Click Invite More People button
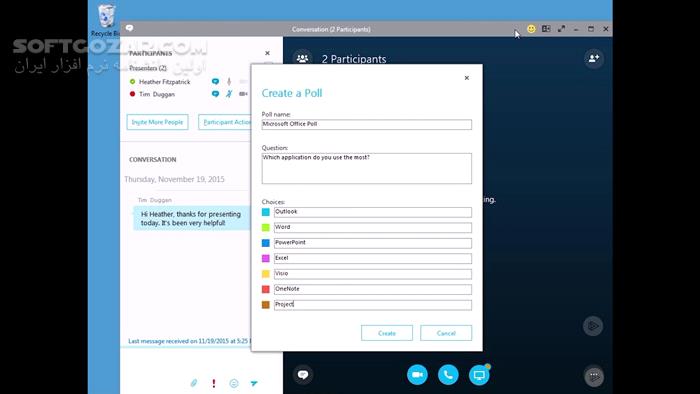The width and height of the screenshot is (700, 394). click(x=157, y=122)
